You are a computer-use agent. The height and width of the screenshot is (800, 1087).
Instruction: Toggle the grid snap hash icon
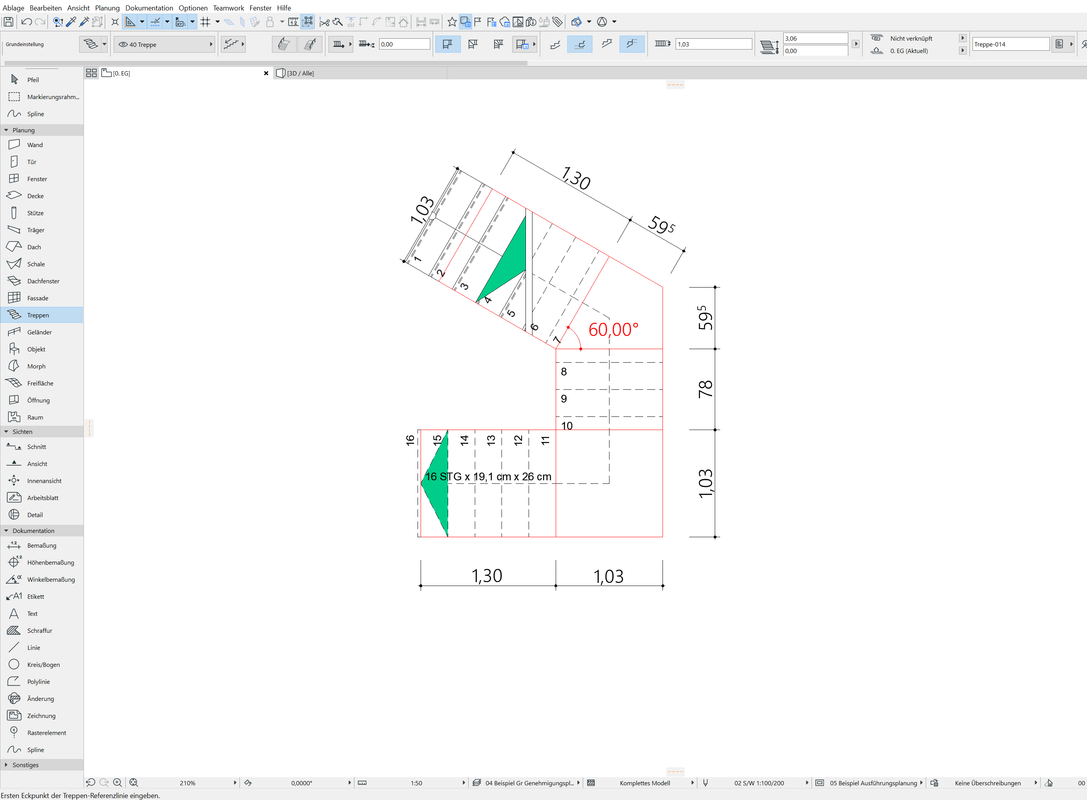pos(205,22)
